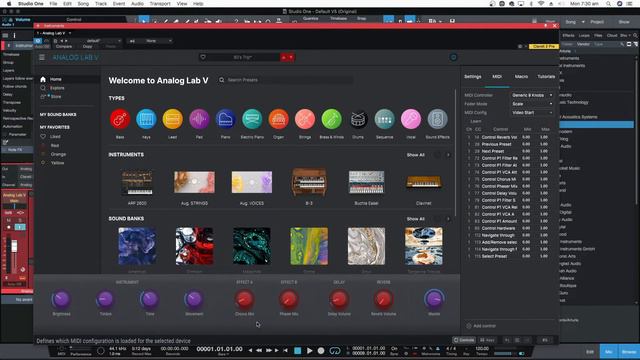Click the Record button in transport

pyautogui.click(x=321, y=351)
